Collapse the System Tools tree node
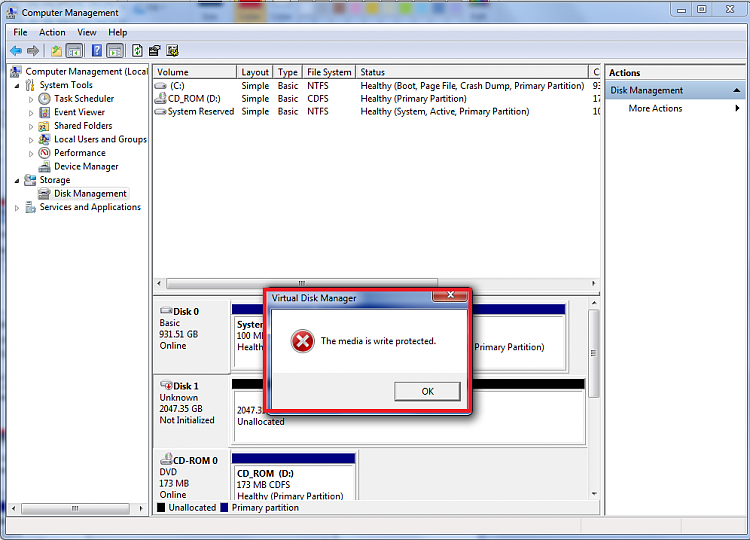The height and width of the screenshot is (540, 750). 17,86
